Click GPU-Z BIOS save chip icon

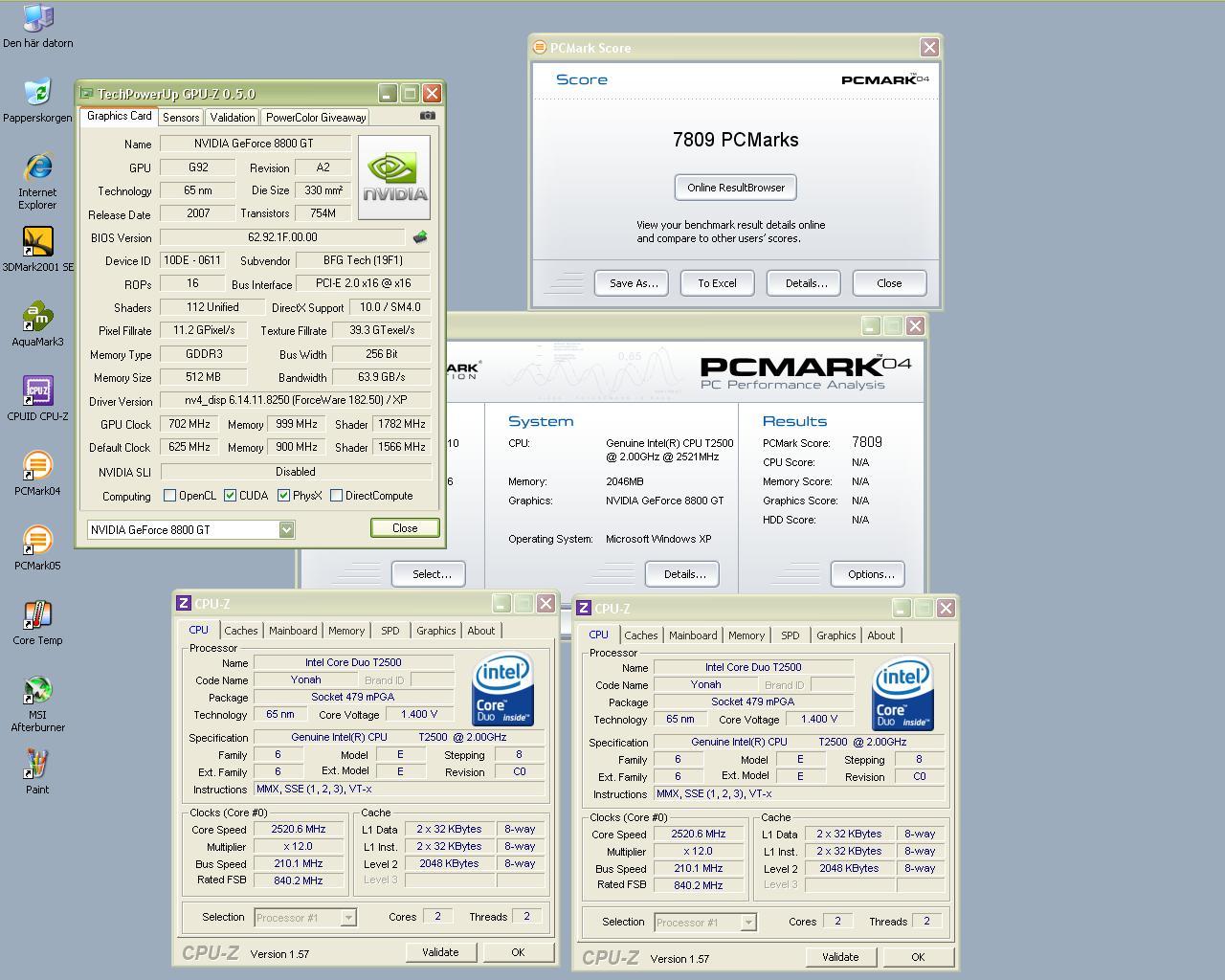420,236
